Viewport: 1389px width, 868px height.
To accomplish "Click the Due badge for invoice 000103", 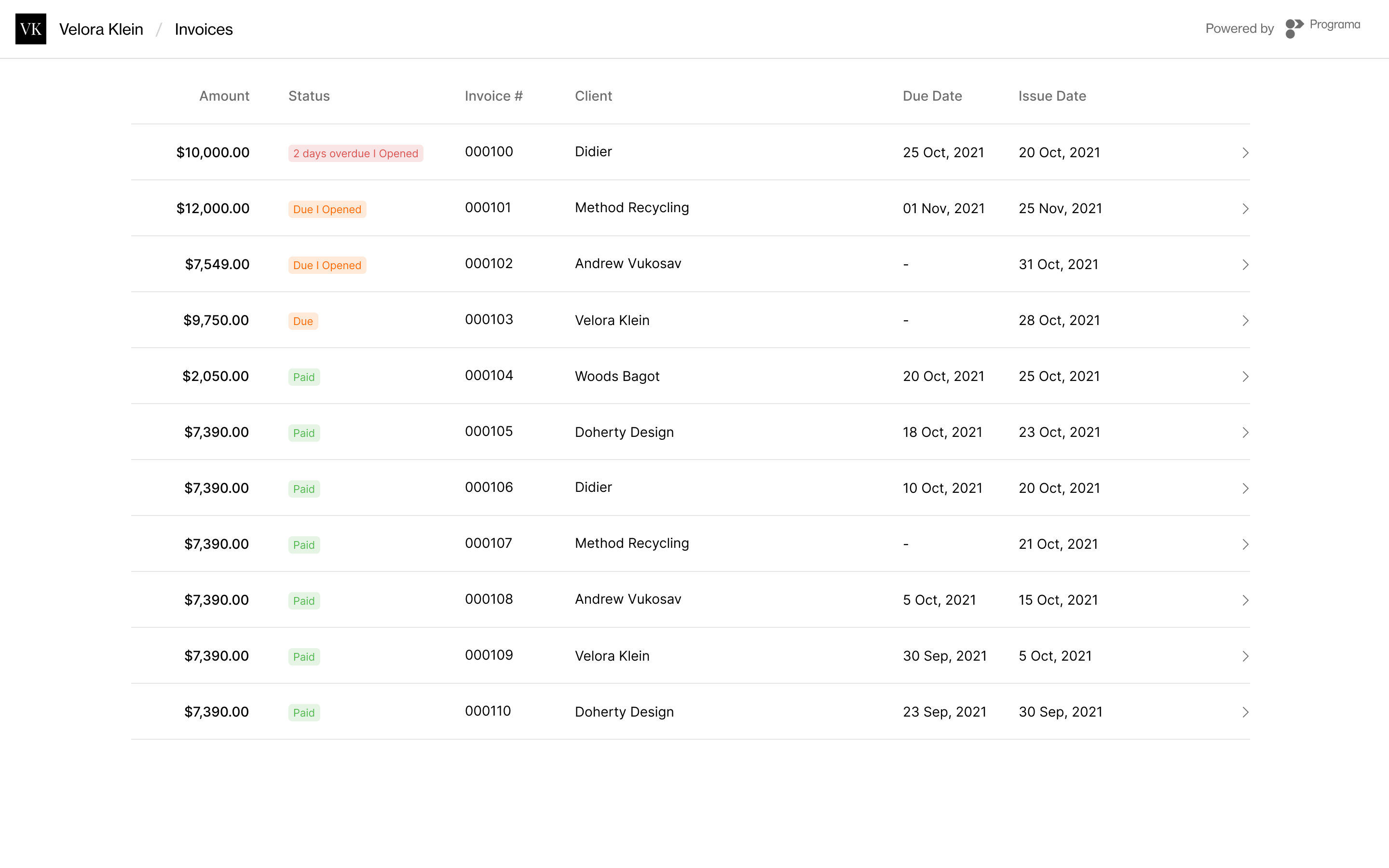I will click(303, 321).
